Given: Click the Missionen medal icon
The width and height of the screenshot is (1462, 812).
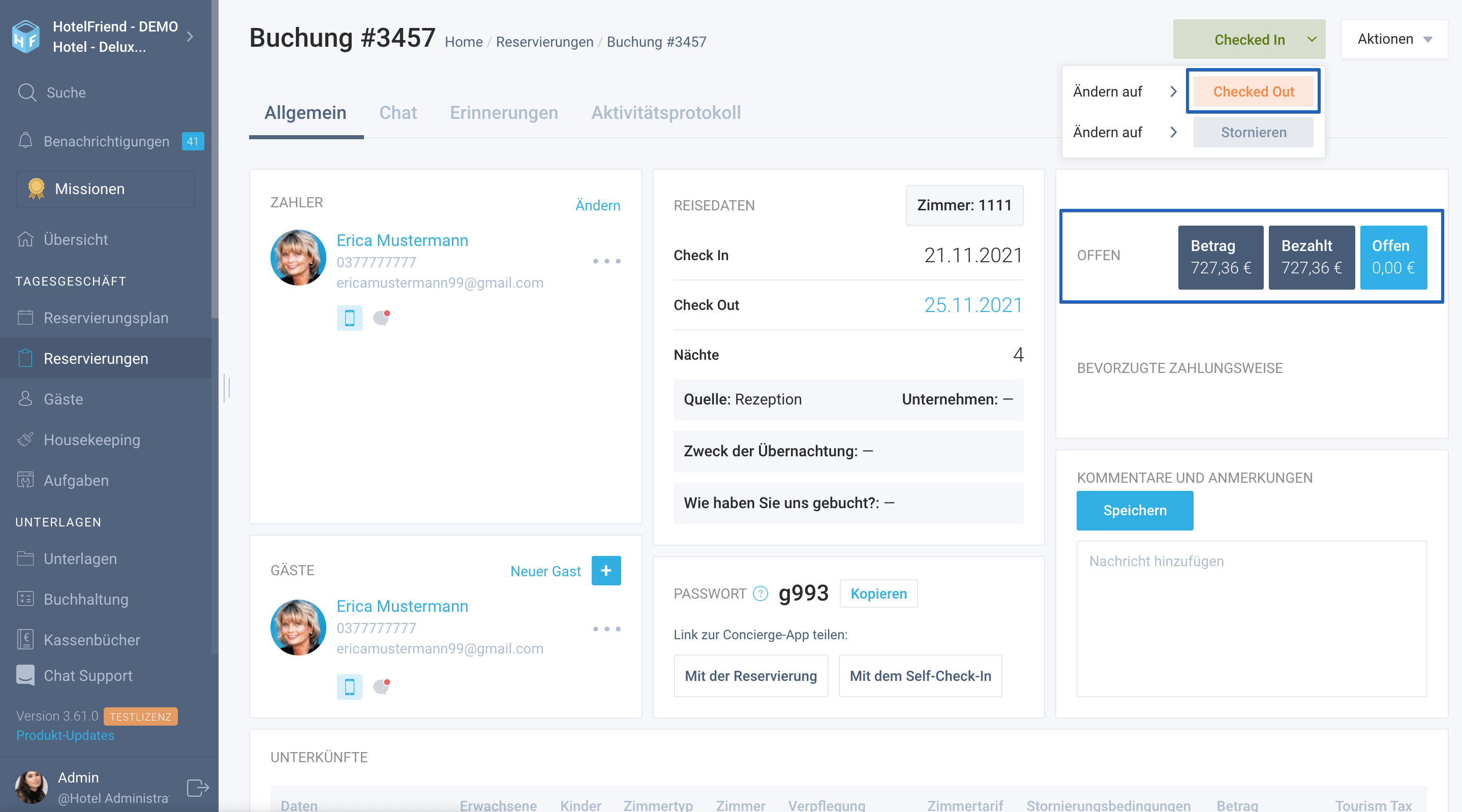Looking at the screenshot, I should tap(36, 189).
